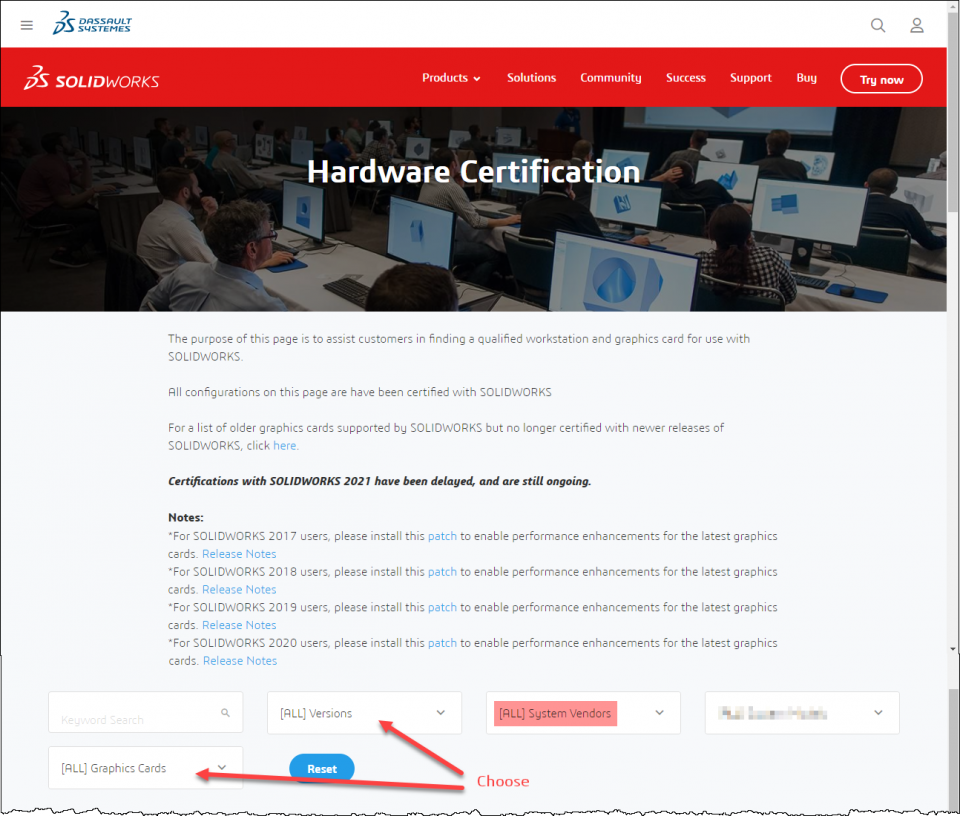Click the Try now button
This screenshot has height=816, width=960.
(882, 79)
